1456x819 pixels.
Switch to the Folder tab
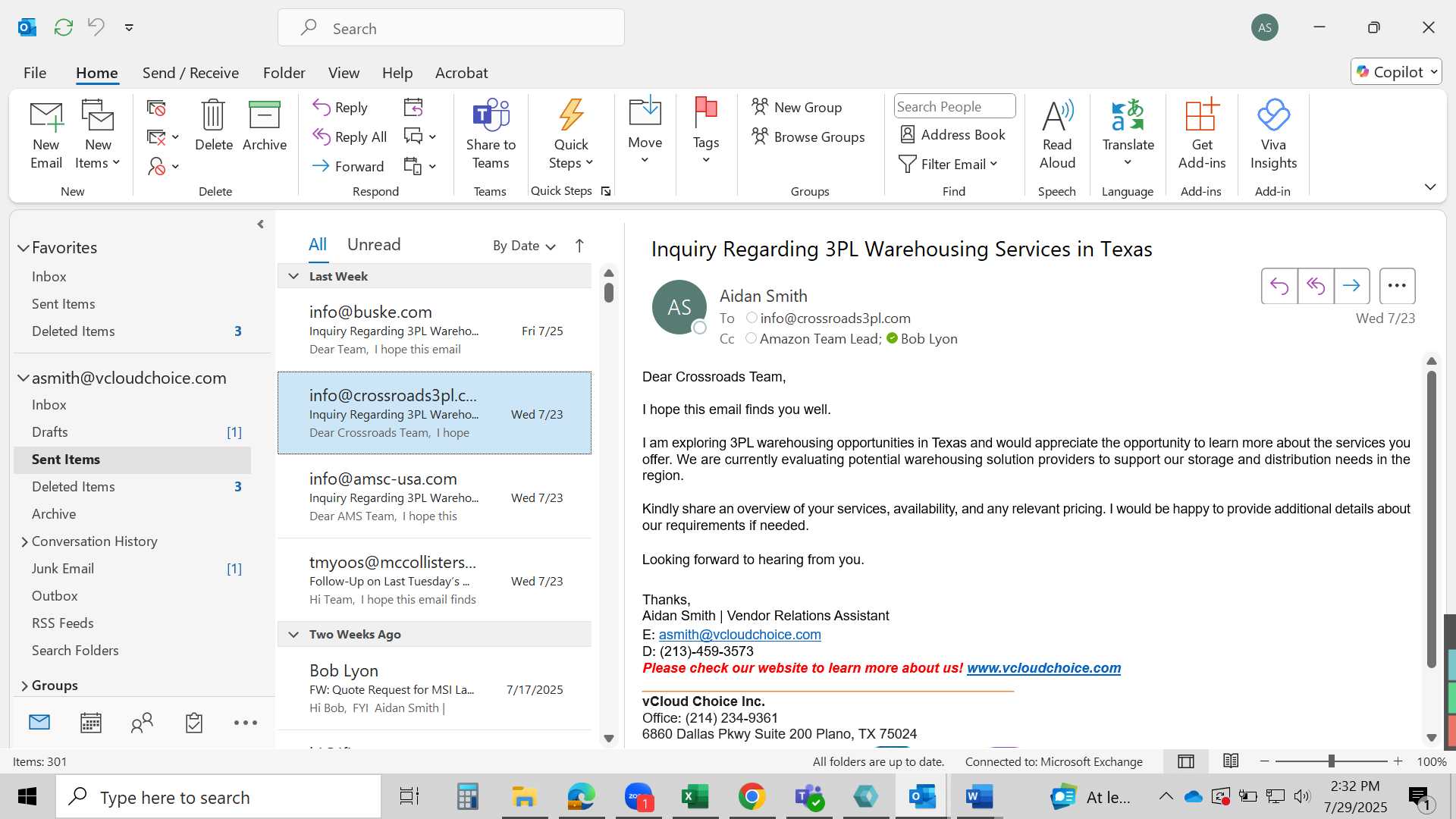(284, 73)
